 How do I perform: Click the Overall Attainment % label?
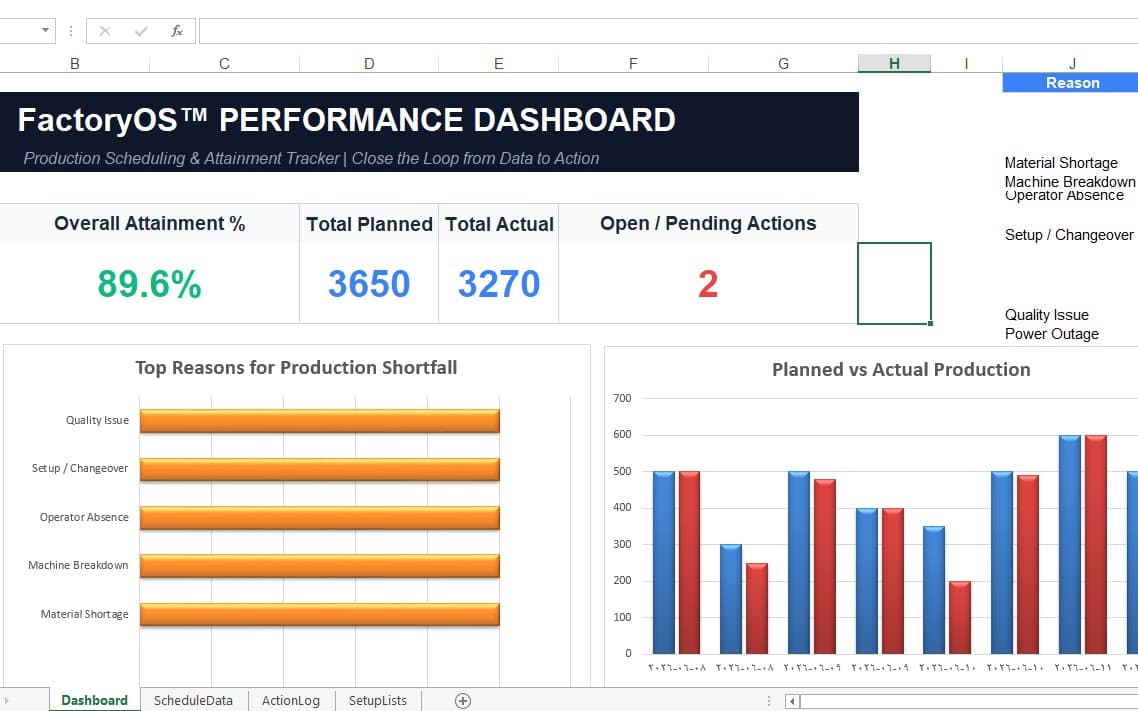click(x=150, y=223)
